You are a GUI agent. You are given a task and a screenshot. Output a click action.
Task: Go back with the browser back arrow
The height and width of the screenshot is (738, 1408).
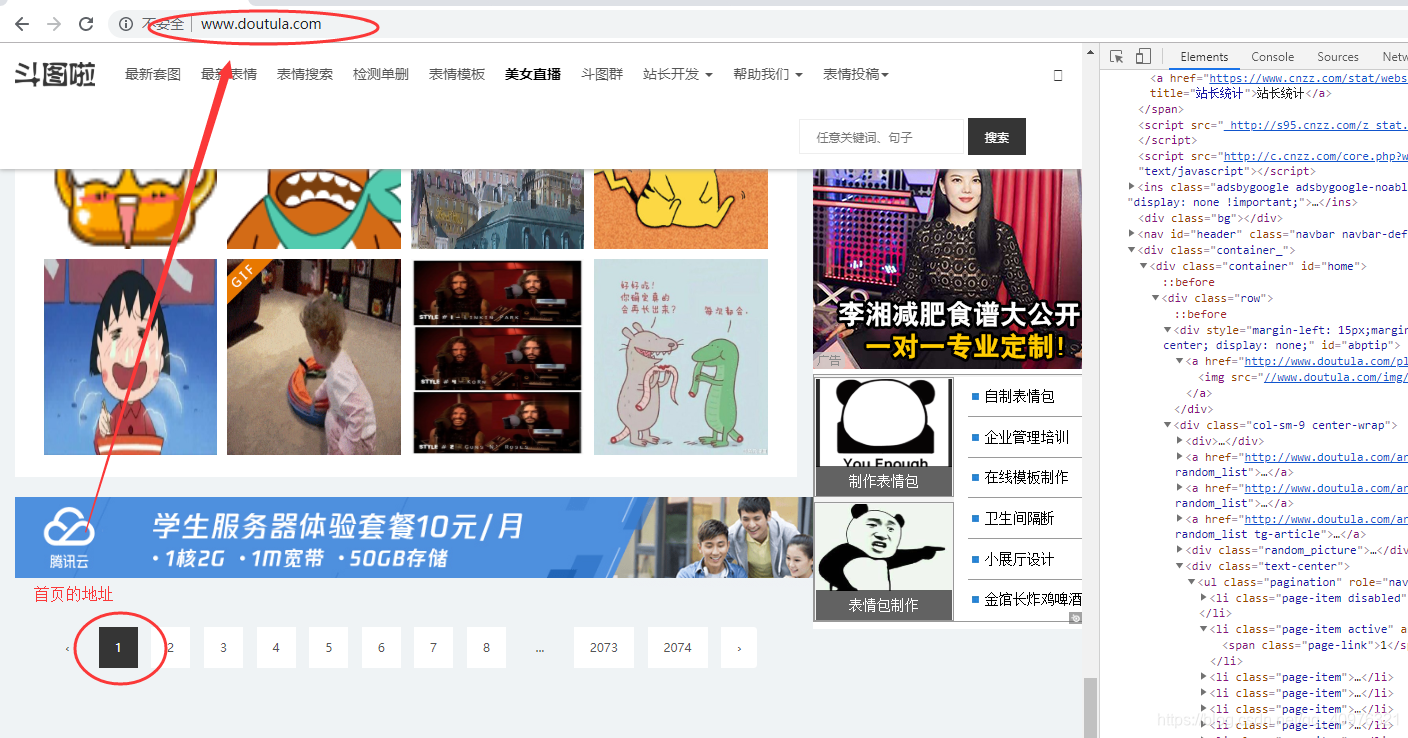click(22, 24)
